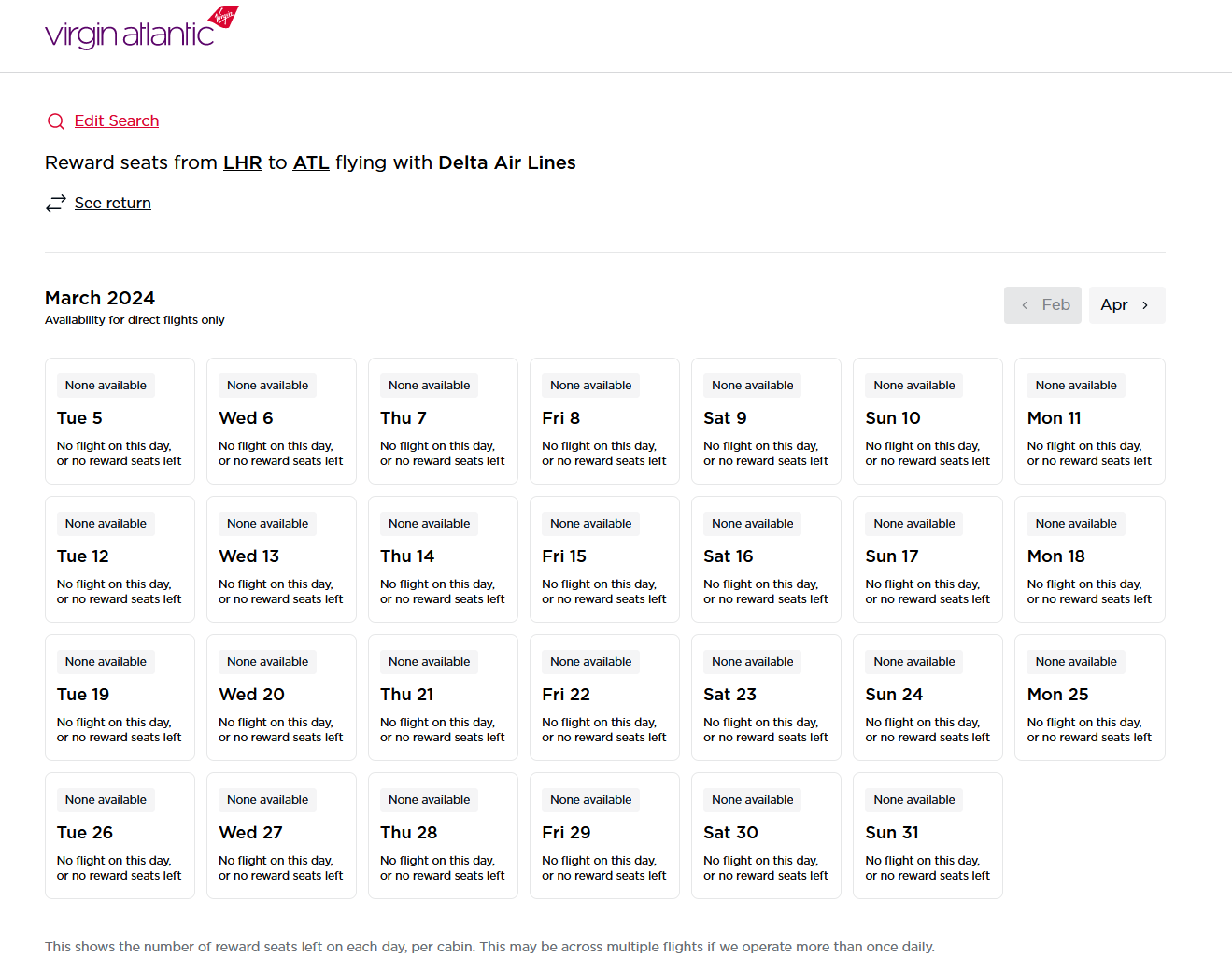
Task: Choose the Mon 11 date card
Action: (x=1089, y=421)
